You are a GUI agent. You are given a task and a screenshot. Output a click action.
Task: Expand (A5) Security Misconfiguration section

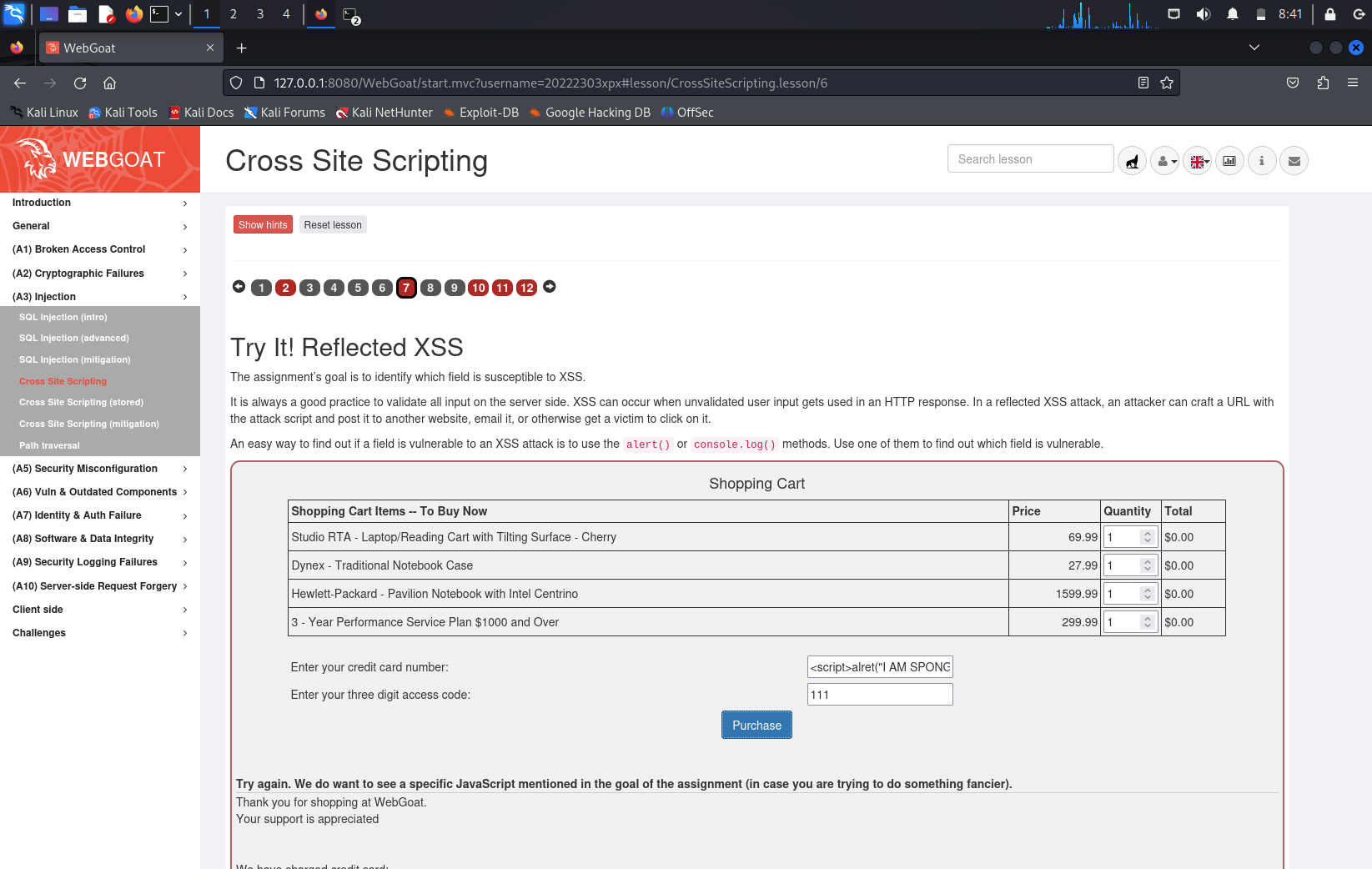tap(100, 469)
